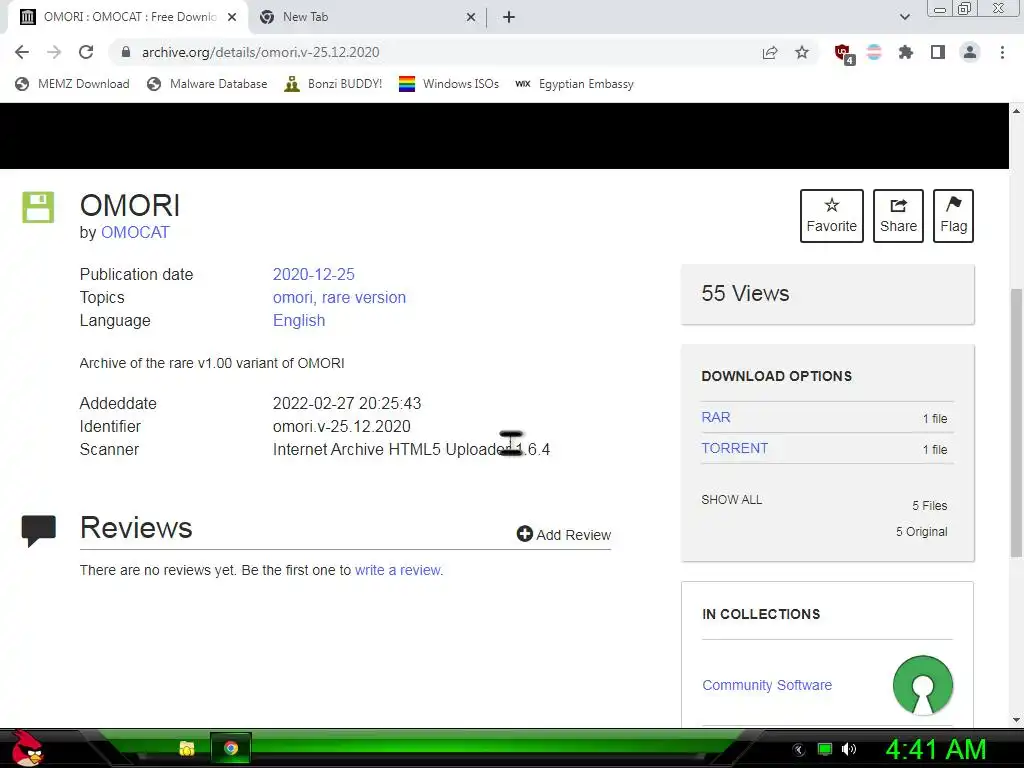
Task: Click SHOW ALL download files
Action: (731, 500)
